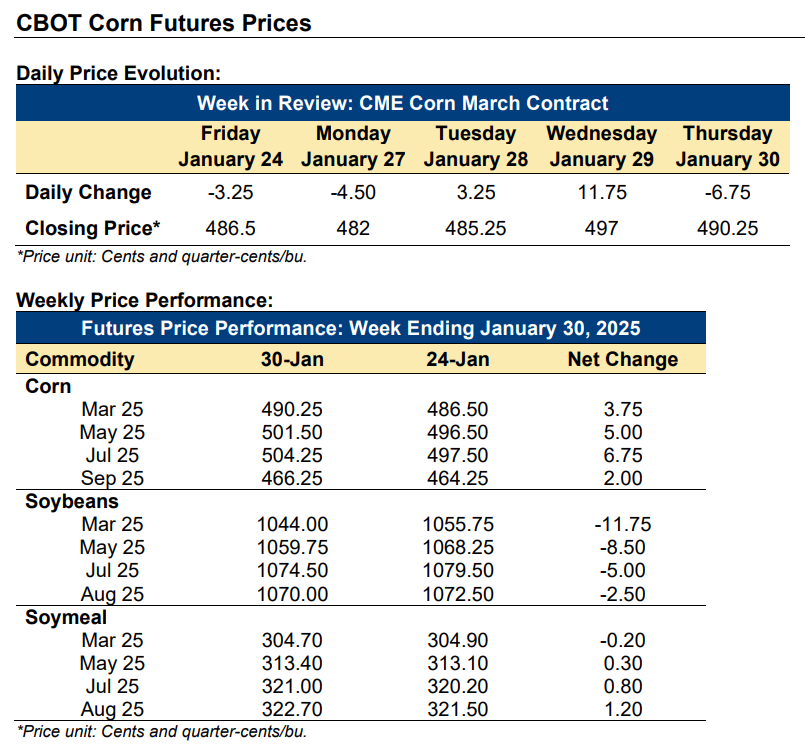The height and width of the screenshot is (751, 805).
Task: Select Soybeans May 25 24-Jan value 1068.25
Action: point(458,548)
